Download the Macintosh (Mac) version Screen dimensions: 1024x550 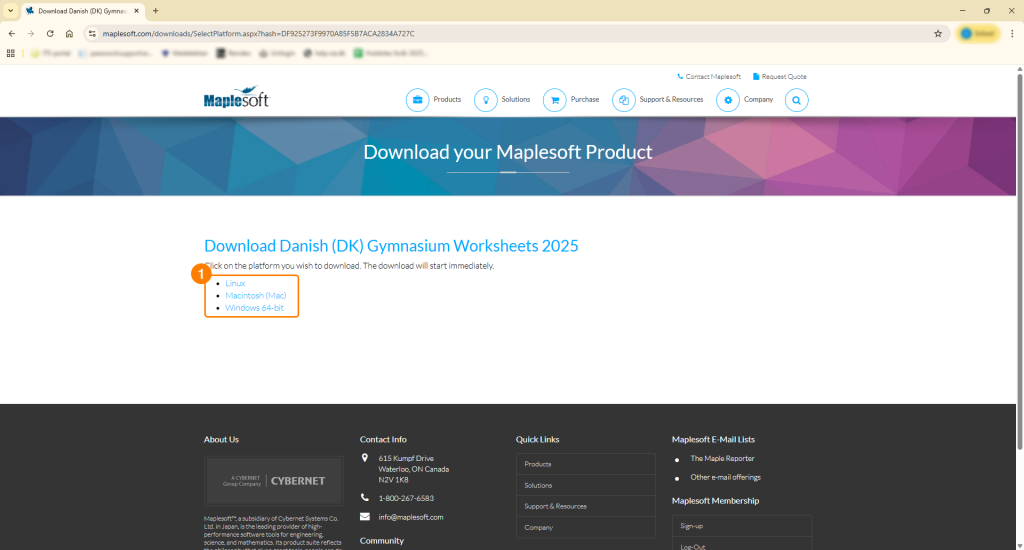(255, 295)
